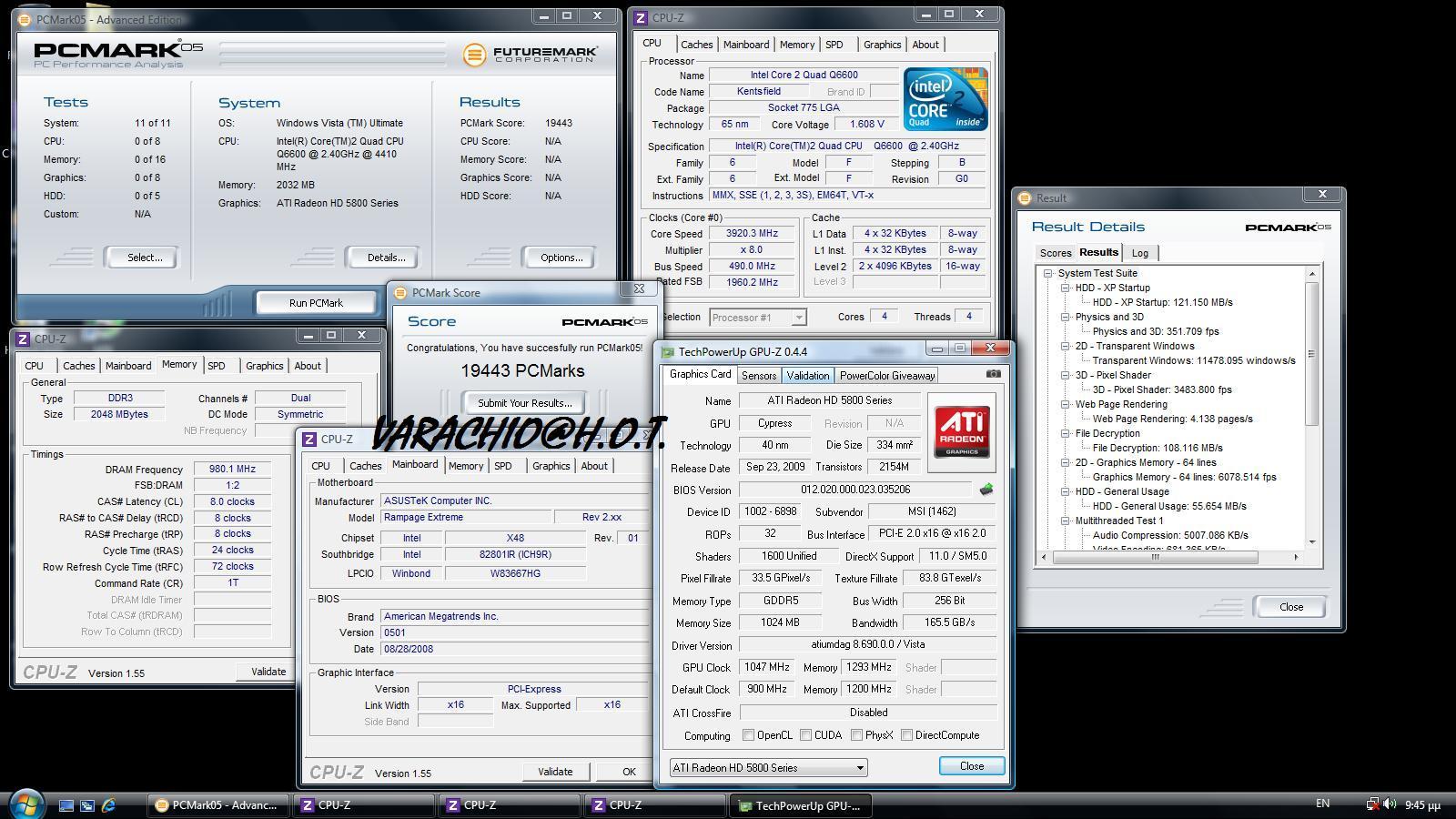Collapse the Physics and 3D node
The width and height of the screenshot is (1456, 819).
pos(1066,317)
